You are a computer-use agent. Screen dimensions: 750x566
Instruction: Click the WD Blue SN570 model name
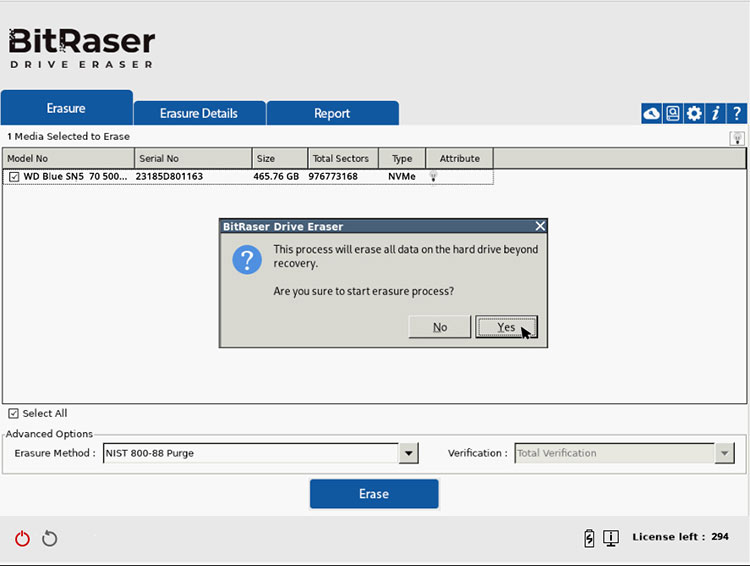click(75, 177)
